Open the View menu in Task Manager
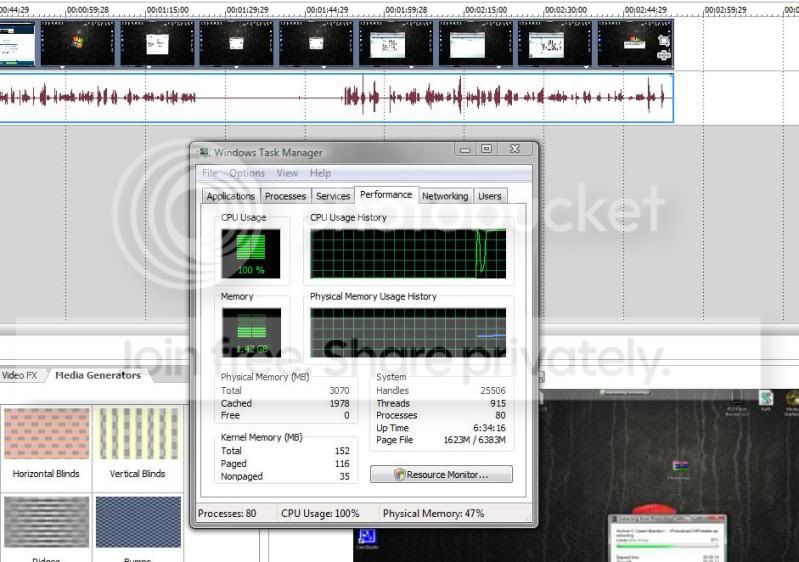The image size is (799, 562). [287, 173]
